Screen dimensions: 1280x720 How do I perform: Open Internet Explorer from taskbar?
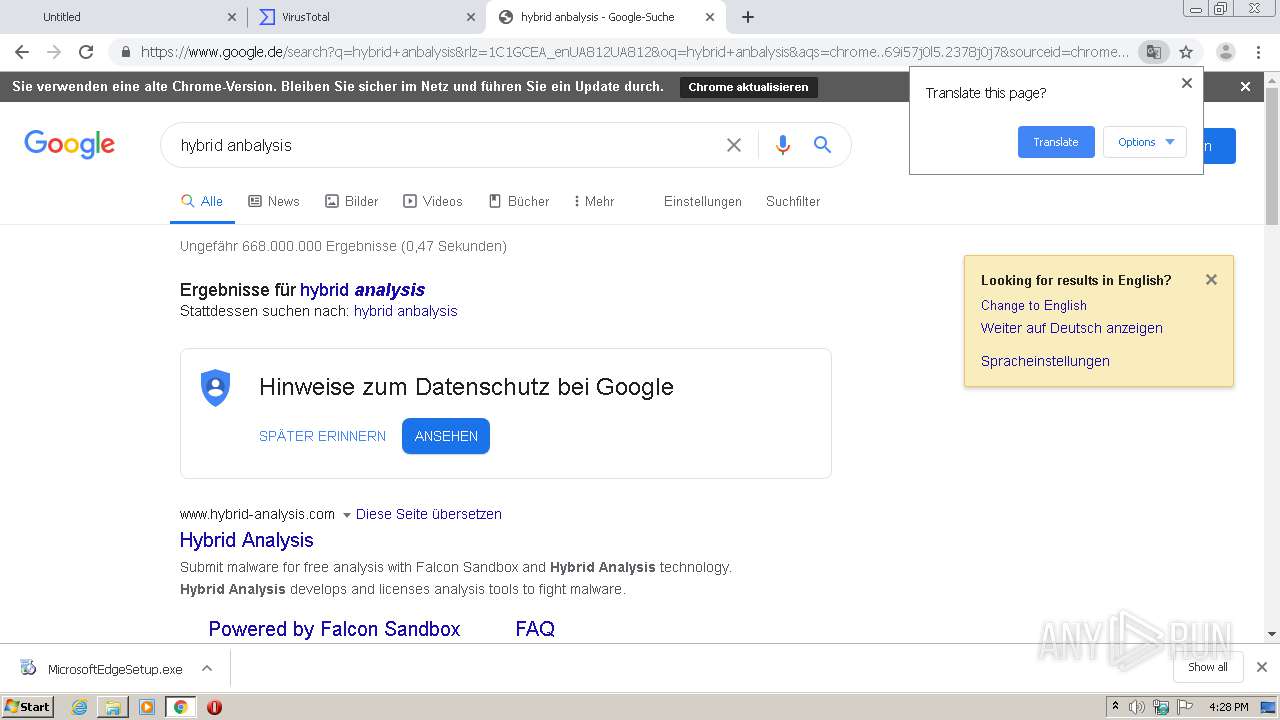pos(79,707)
